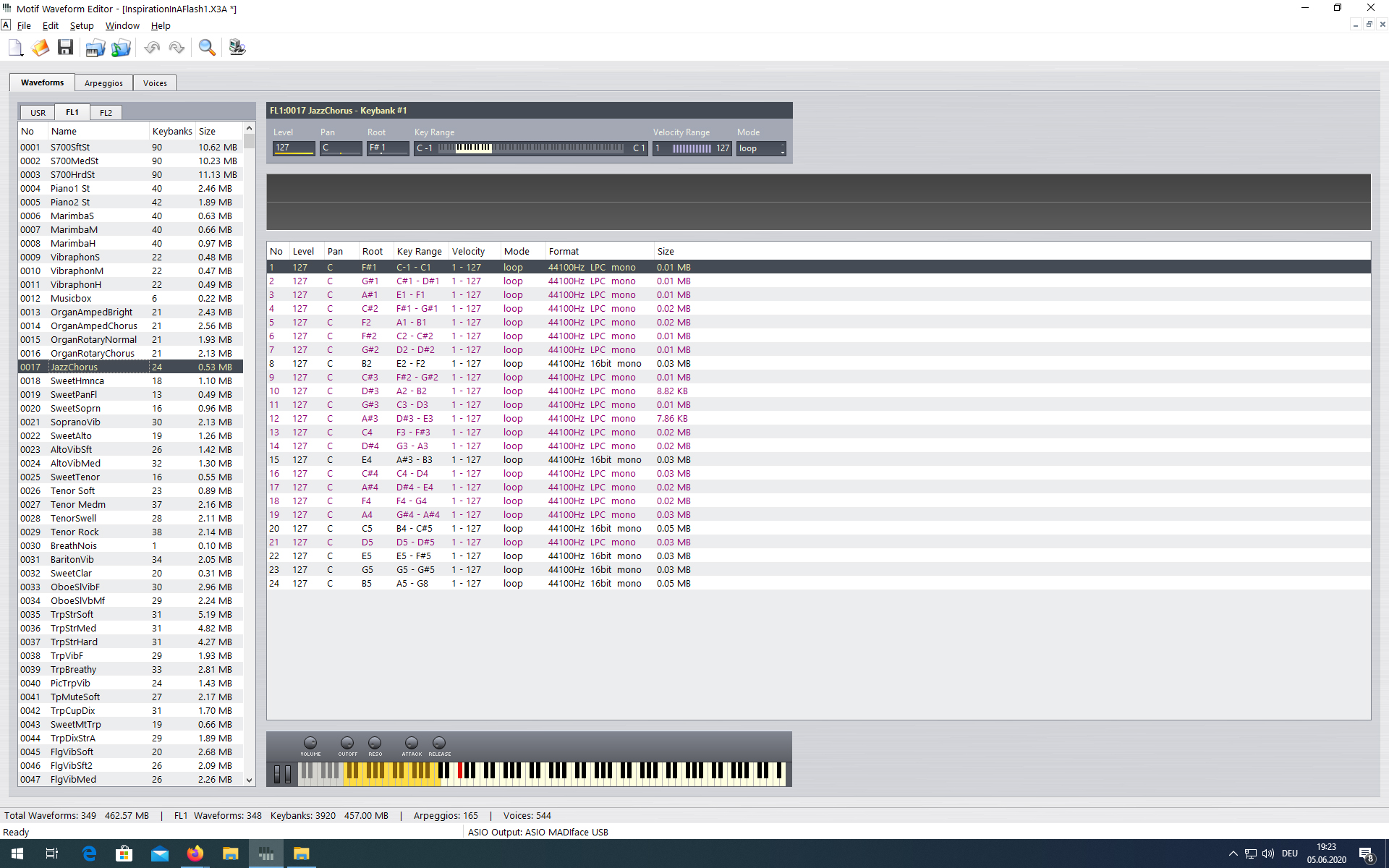The width and height of the screenshot is (1389, 868).
Task: Click the Pan C value field
Action: point(340,148)
